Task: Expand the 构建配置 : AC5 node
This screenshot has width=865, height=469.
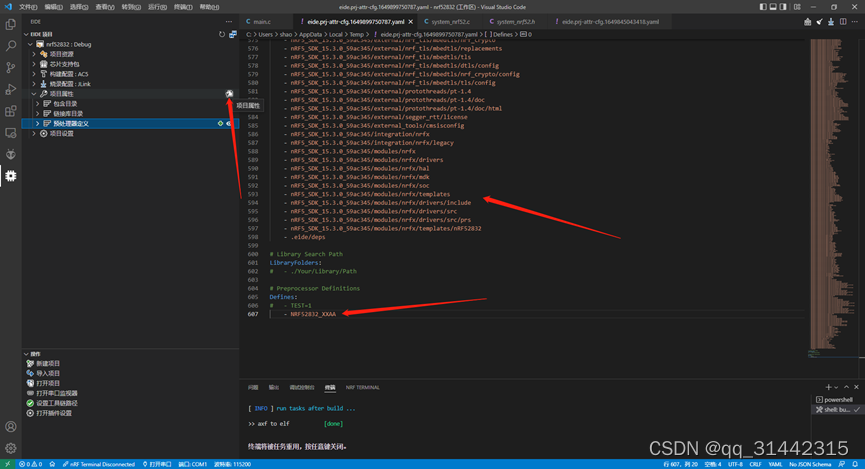Action: [x=34, y=74]
